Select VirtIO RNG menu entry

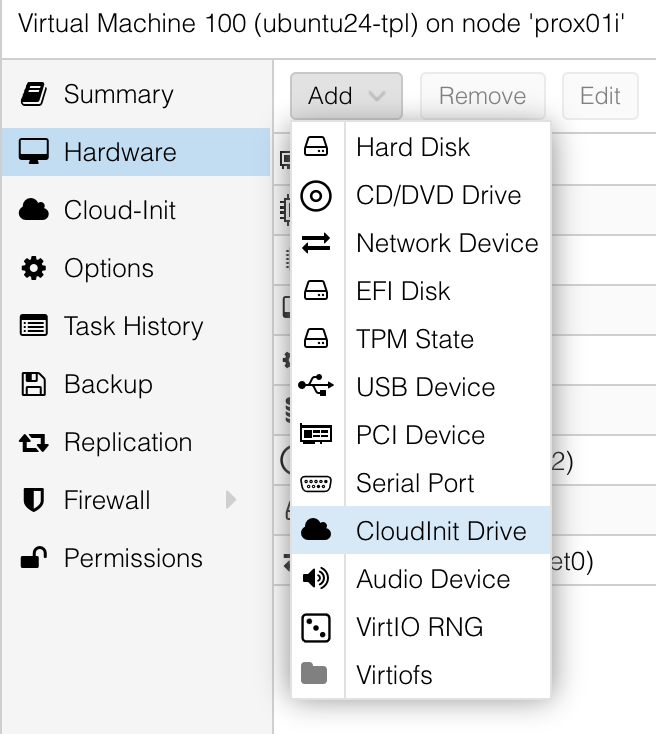coord(420,627)
